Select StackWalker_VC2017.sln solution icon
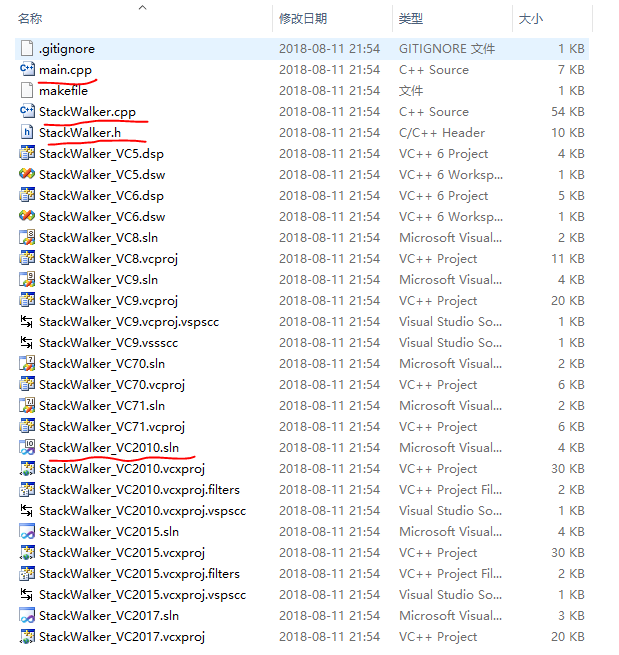The image size is (619, 655). pyautogui.click(x=27, y=615)
